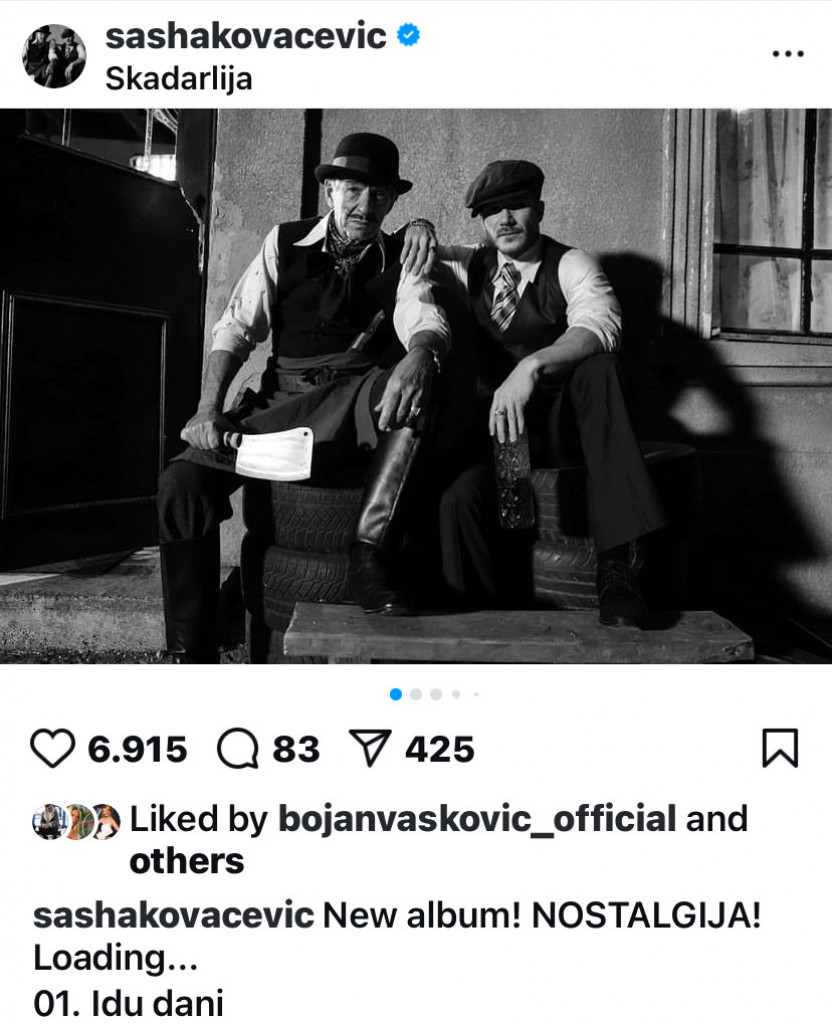Viewport: 832px width, 1024px height.
Task: Show others who liked the post
Action: click(187, 861)
